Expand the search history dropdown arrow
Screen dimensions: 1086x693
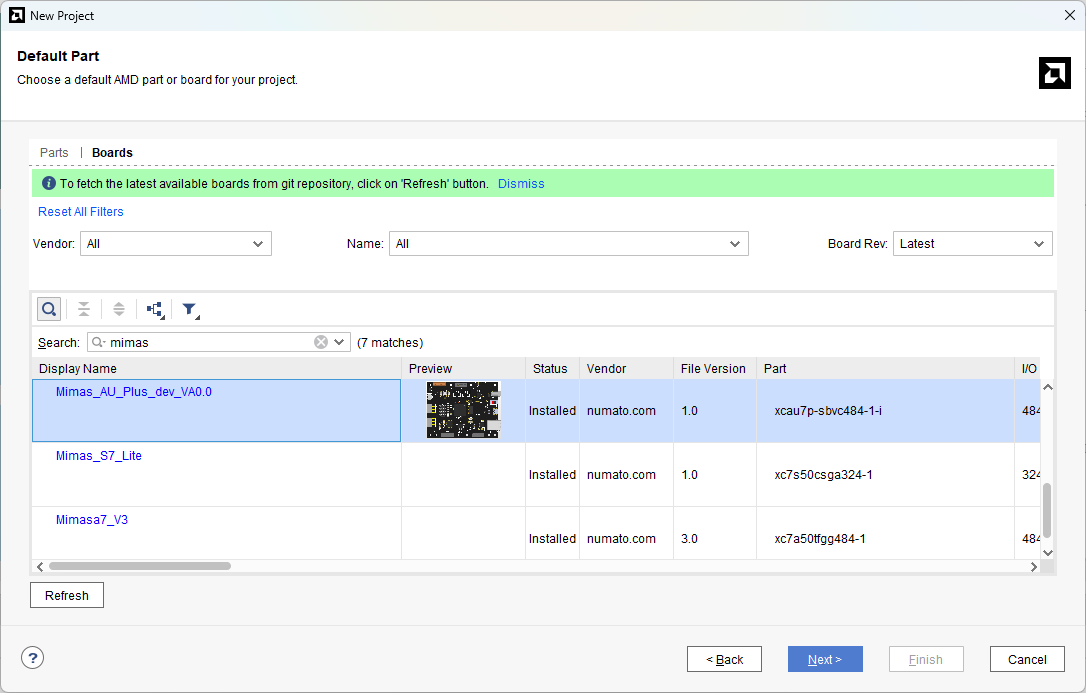point(340,342)
